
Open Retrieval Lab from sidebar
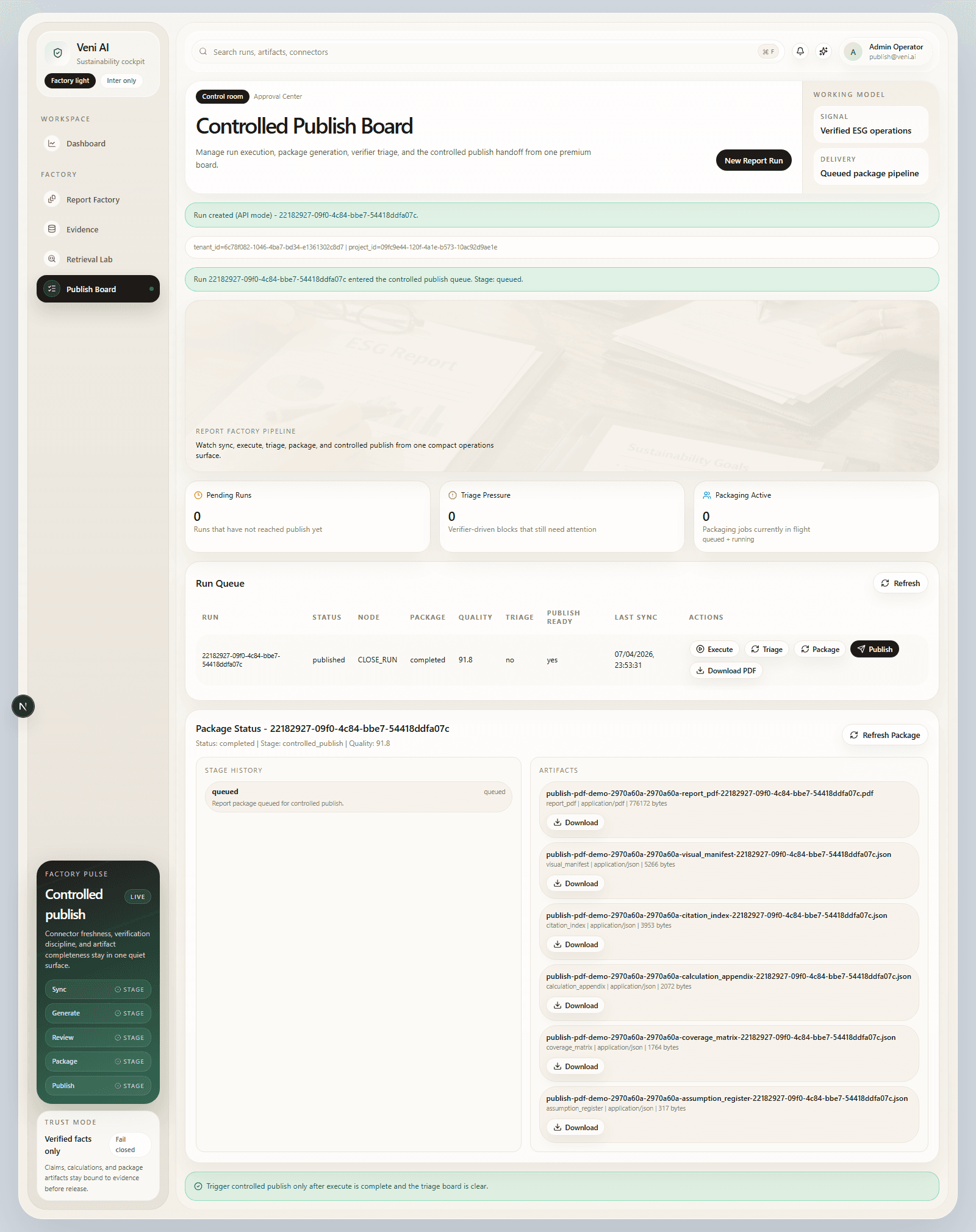89,260
